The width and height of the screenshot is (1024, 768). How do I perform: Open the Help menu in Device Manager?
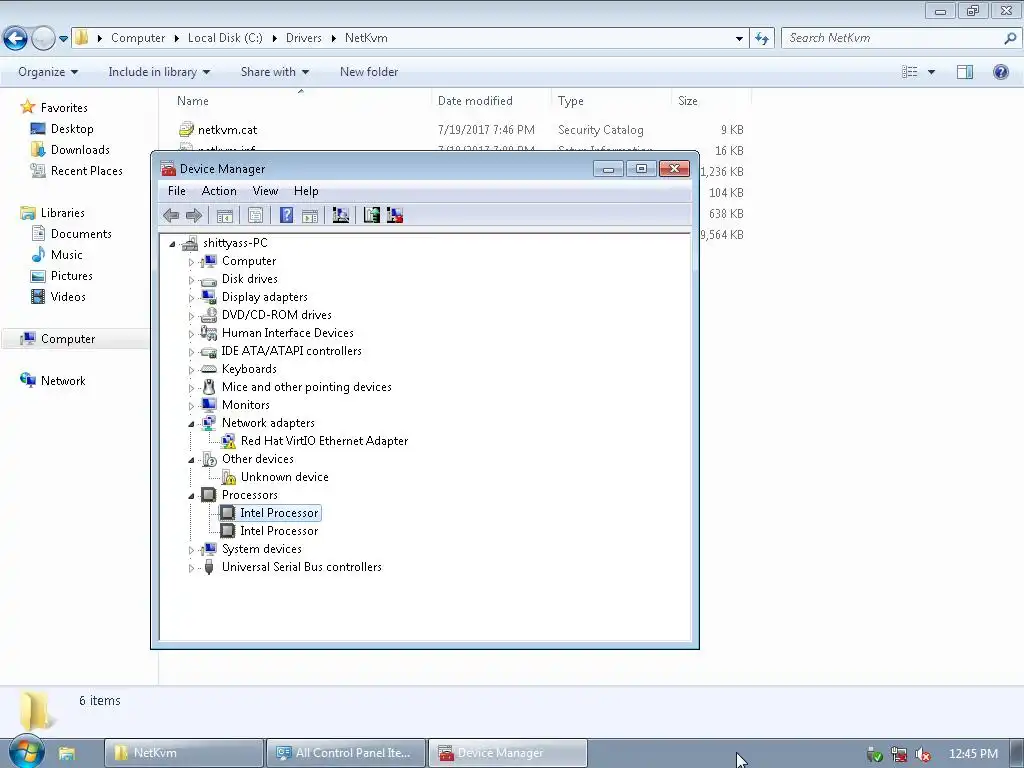click(x=306, y=191)
